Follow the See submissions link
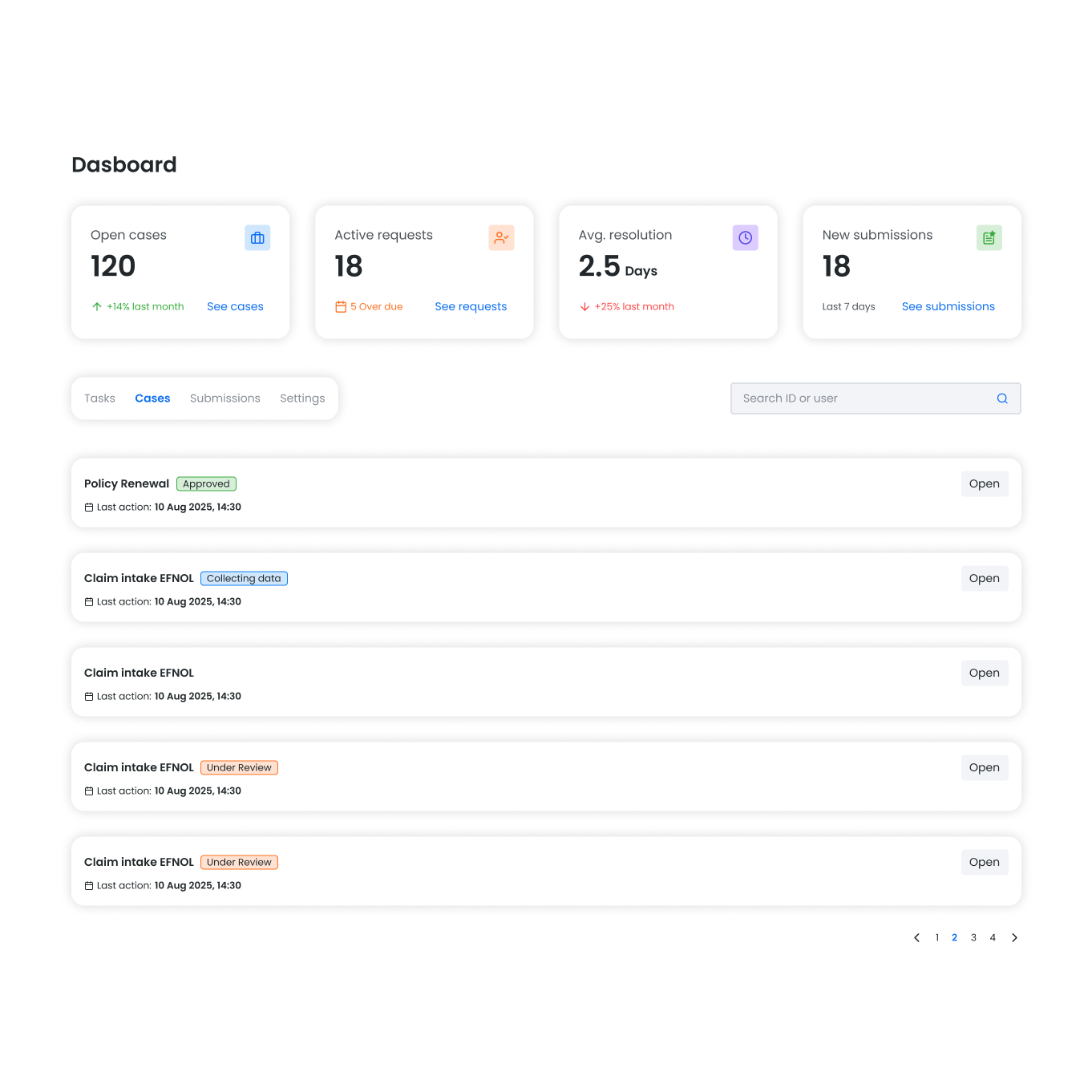The image size is (1092, 1092). tap(948, 306)
